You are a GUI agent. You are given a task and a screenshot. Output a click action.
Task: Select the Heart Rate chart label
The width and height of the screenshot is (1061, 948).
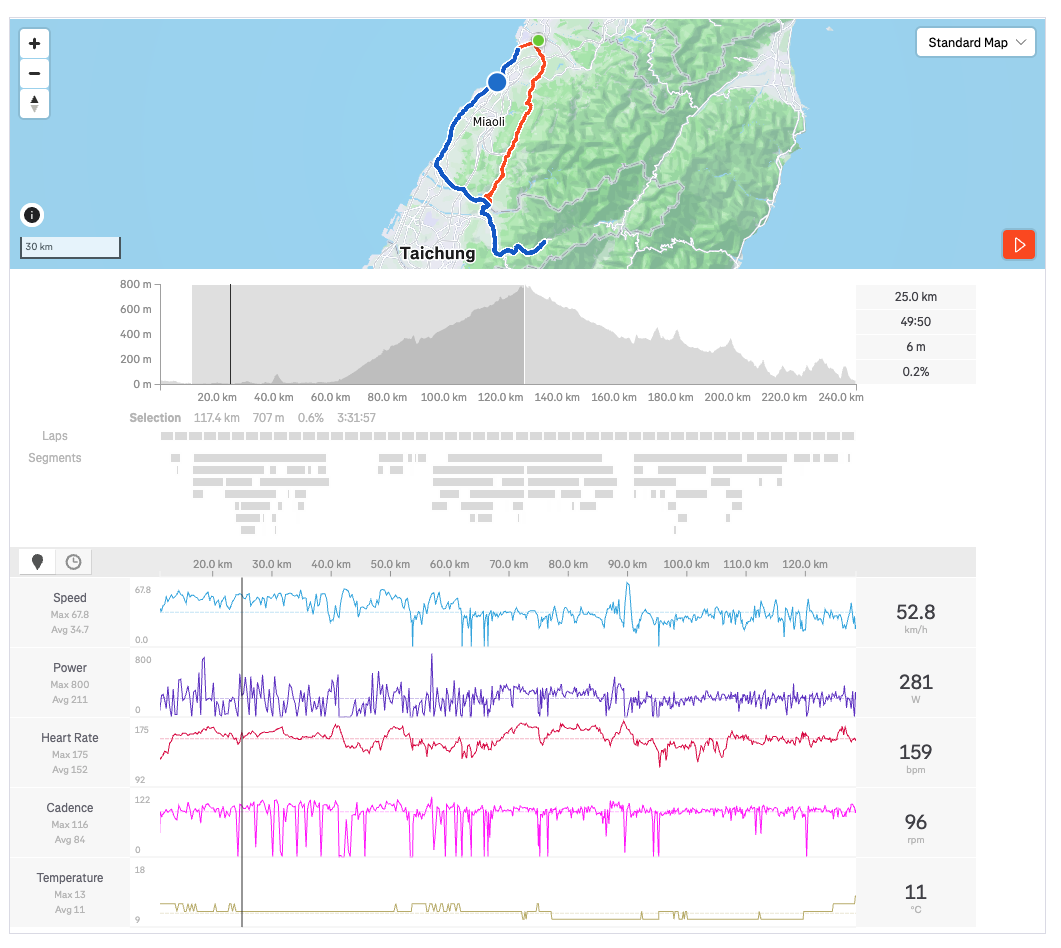70,738
